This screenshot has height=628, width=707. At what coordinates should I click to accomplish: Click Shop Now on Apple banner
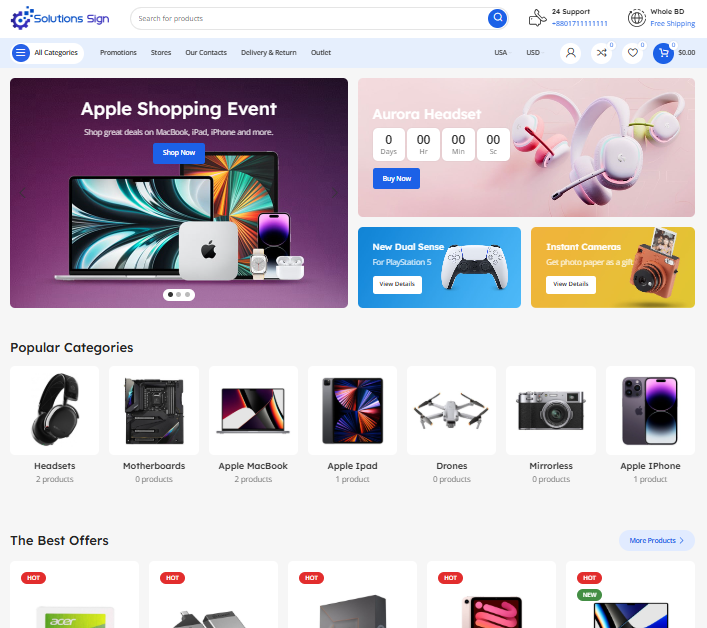pyautogui.click(x=179, y=153)
